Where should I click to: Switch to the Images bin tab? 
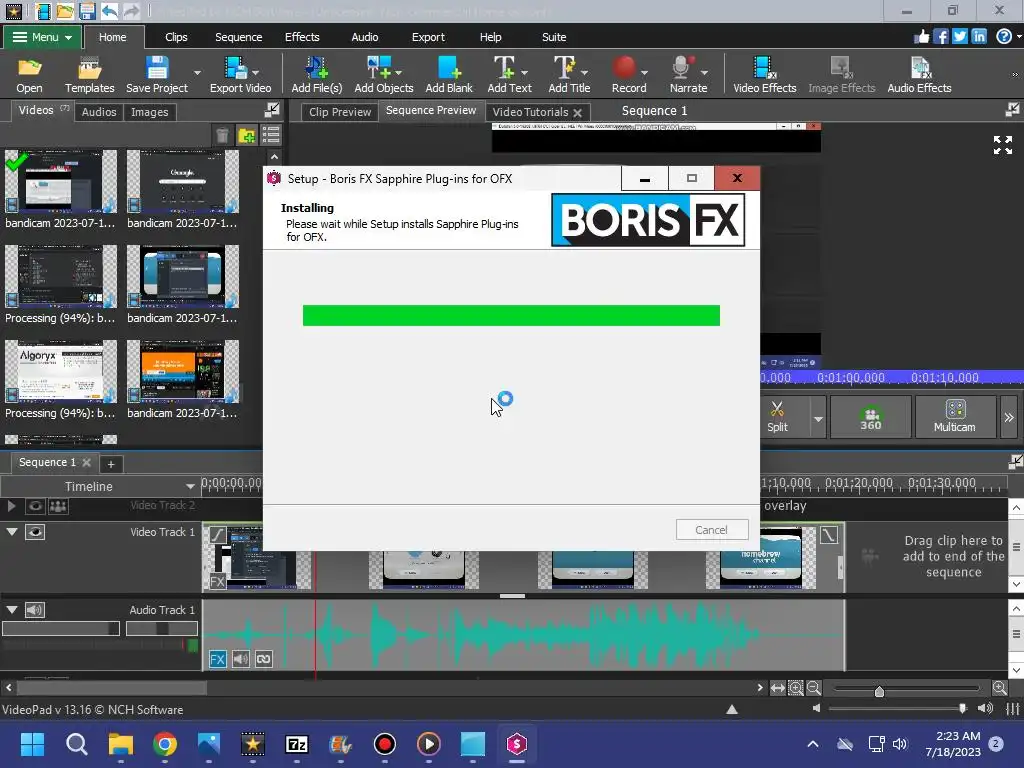click(150, 112)
